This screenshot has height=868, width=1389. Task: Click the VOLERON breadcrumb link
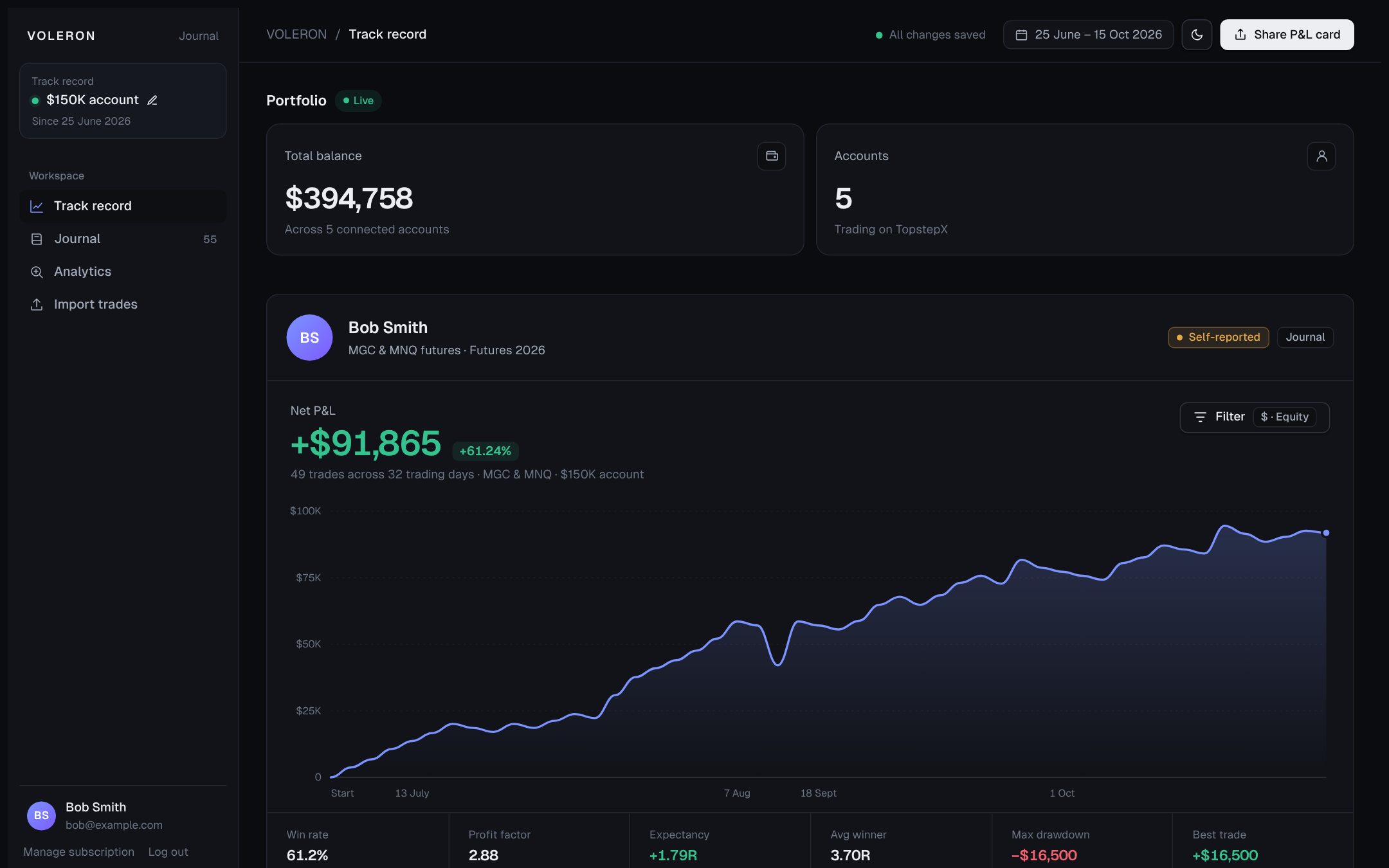pyautogui.click(x=296, y=35)
